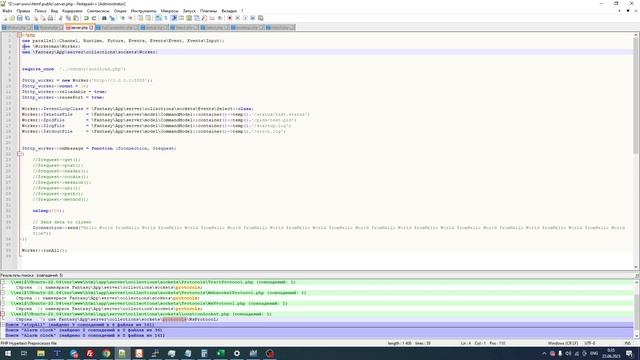
Task: Collapse the function fold marker at line 22
Action: (19, 154)
